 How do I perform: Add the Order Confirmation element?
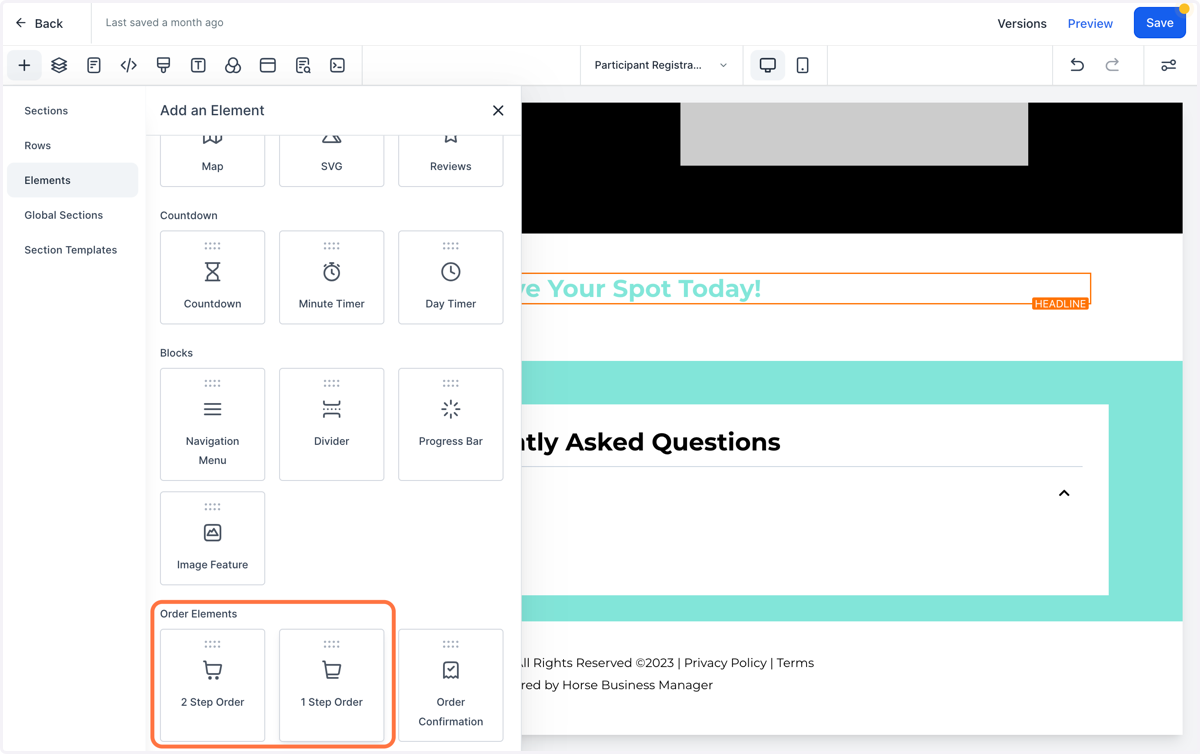[x=451, y=685]
